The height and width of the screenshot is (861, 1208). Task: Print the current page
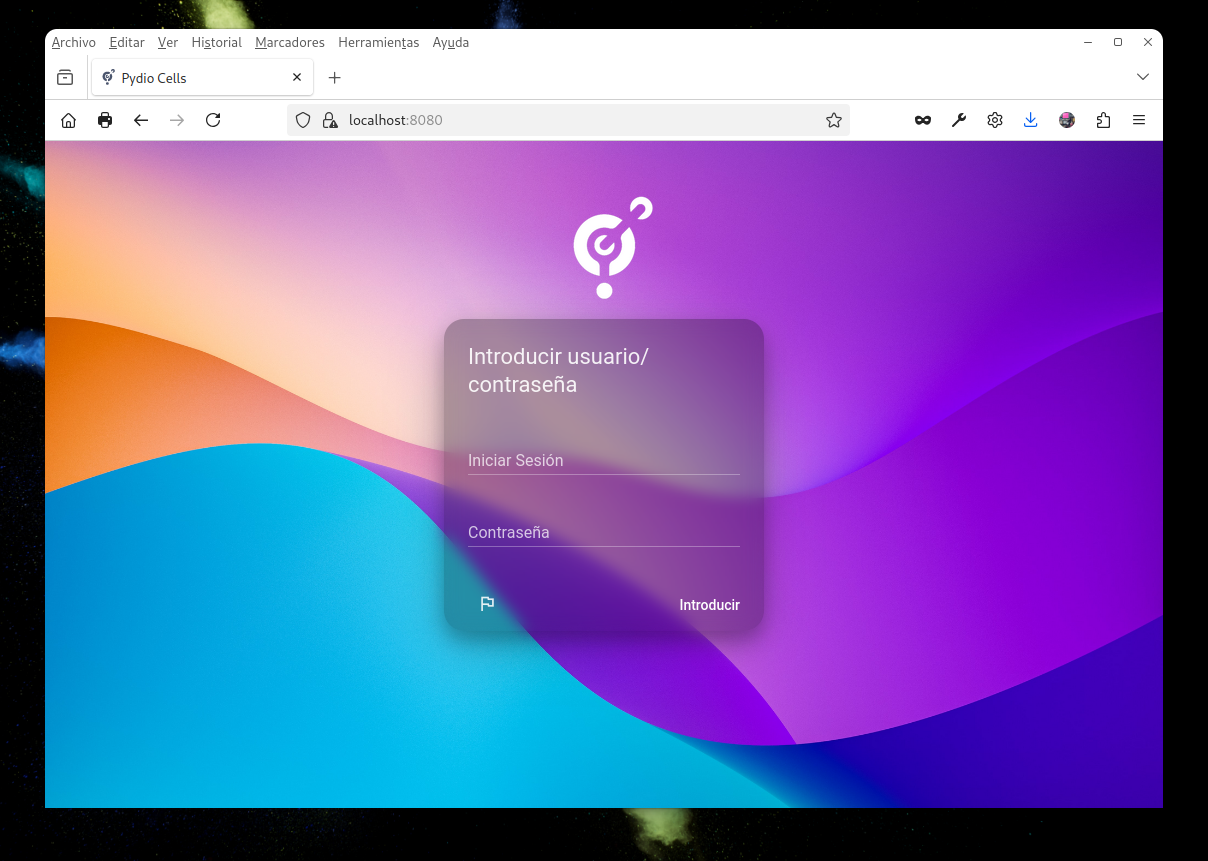coord(105,120)
